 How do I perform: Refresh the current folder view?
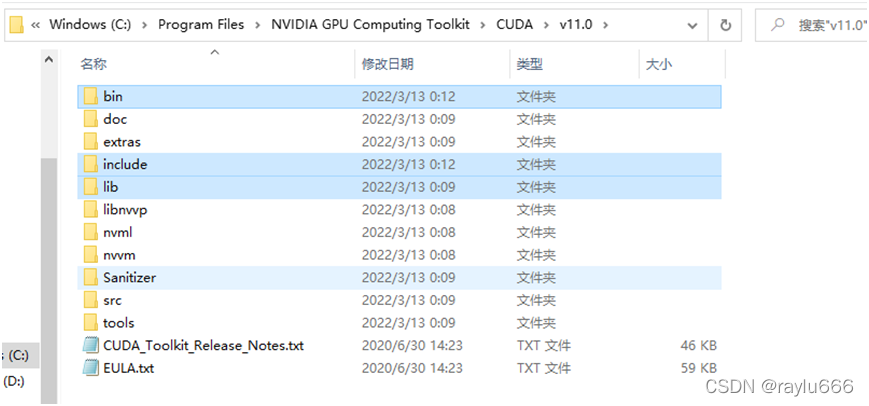[x=752, y=24]
